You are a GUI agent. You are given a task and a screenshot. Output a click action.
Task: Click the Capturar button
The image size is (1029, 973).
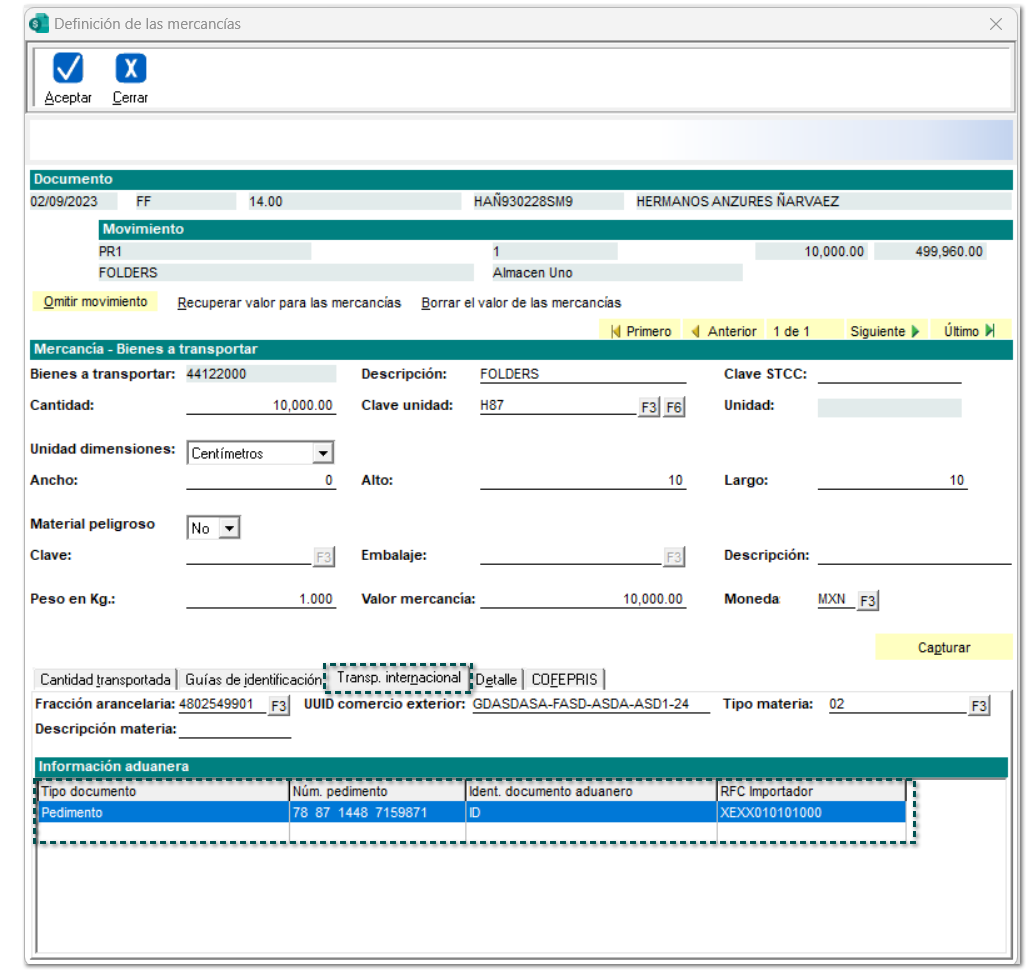point(943,647)
